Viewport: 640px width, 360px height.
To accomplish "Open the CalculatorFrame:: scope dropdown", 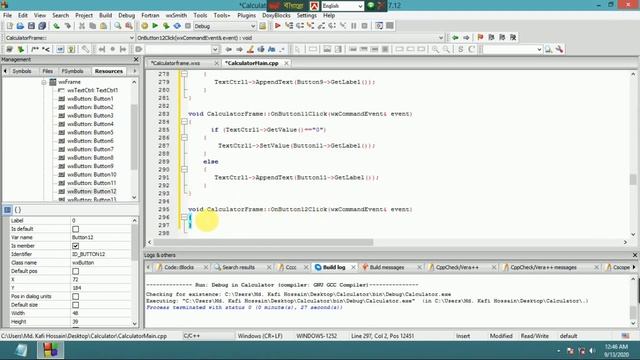I will click(131, 38).
